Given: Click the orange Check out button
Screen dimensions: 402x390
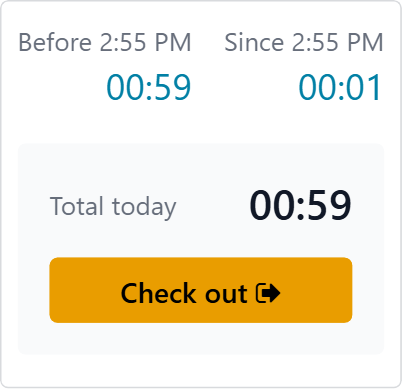Looking at the screenshot, I should click(x=201, y=290).
